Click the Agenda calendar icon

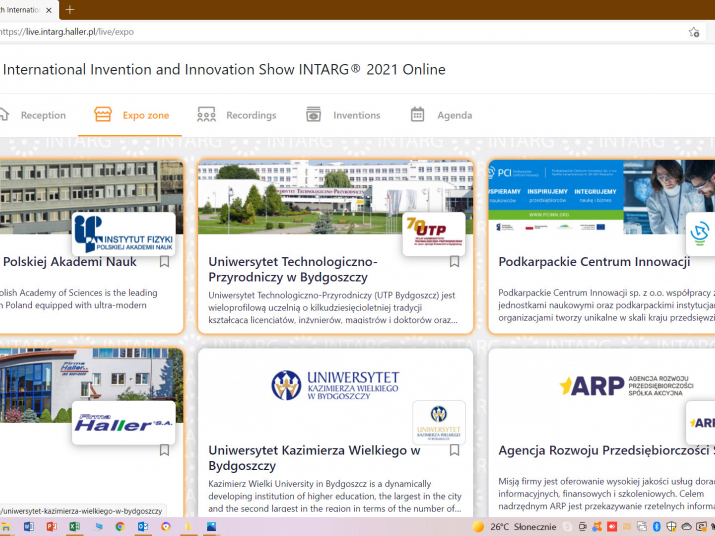(x=418, y=115)
